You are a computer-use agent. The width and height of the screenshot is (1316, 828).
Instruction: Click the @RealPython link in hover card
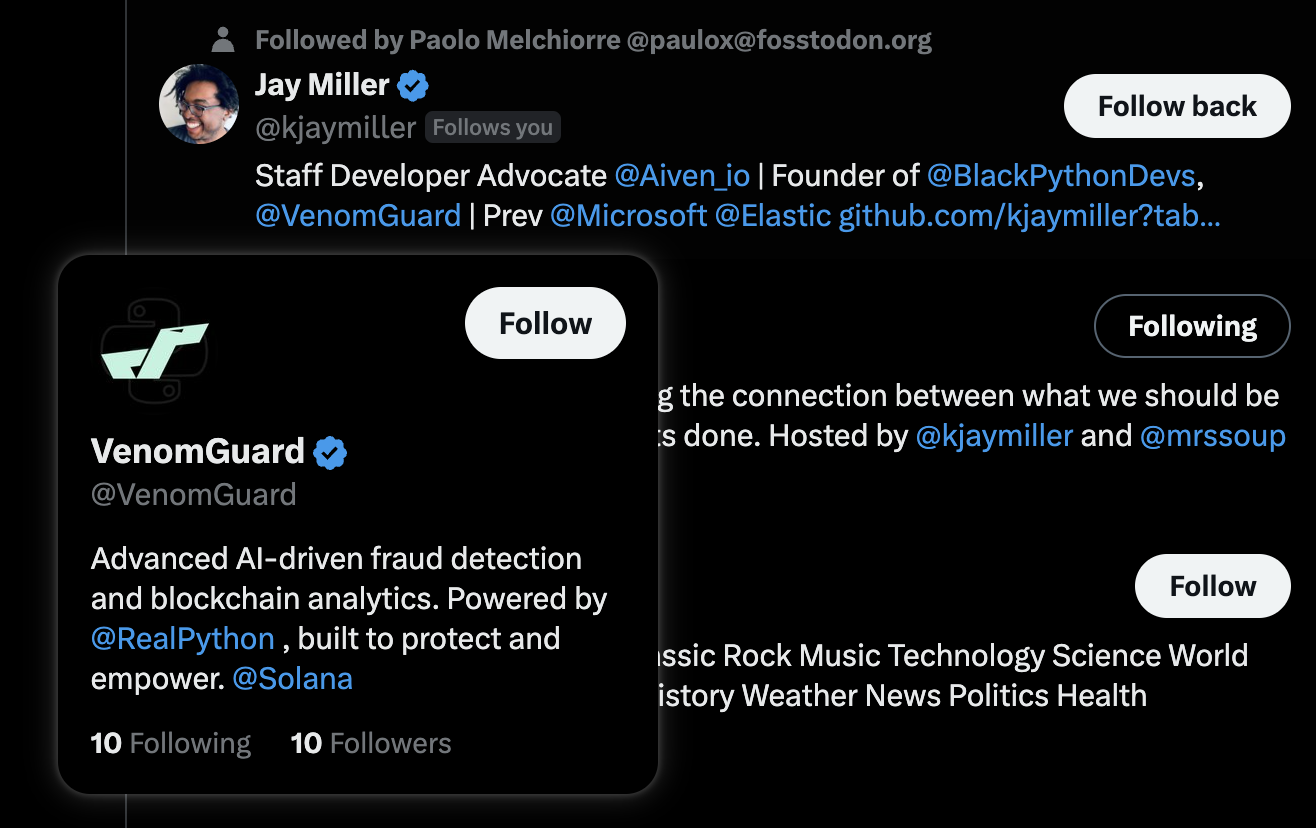pos(183,638)
